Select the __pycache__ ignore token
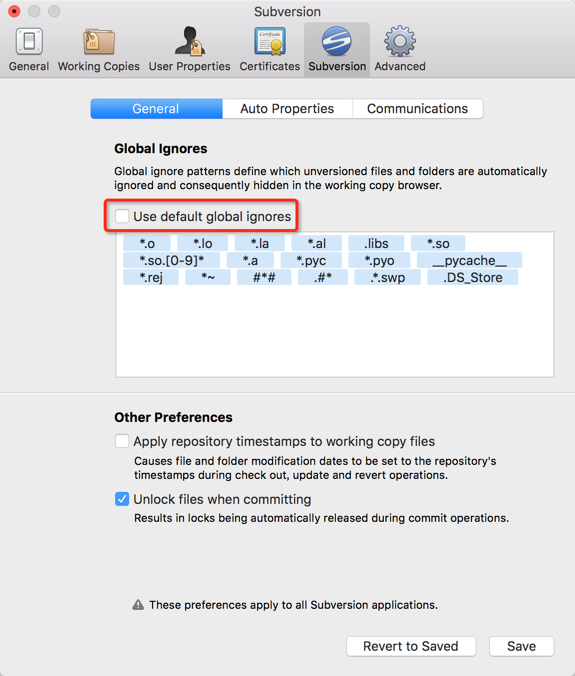 [469, 260]
